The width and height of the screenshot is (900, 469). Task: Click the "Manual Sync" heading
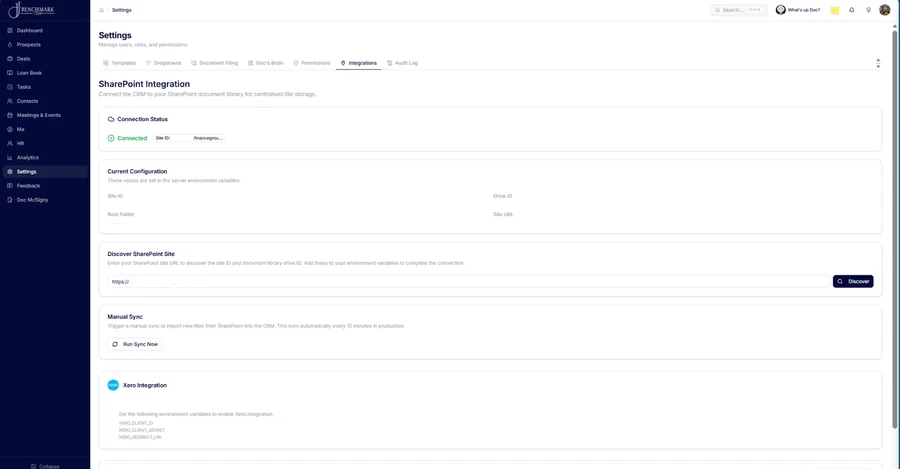tap(125, 317)
